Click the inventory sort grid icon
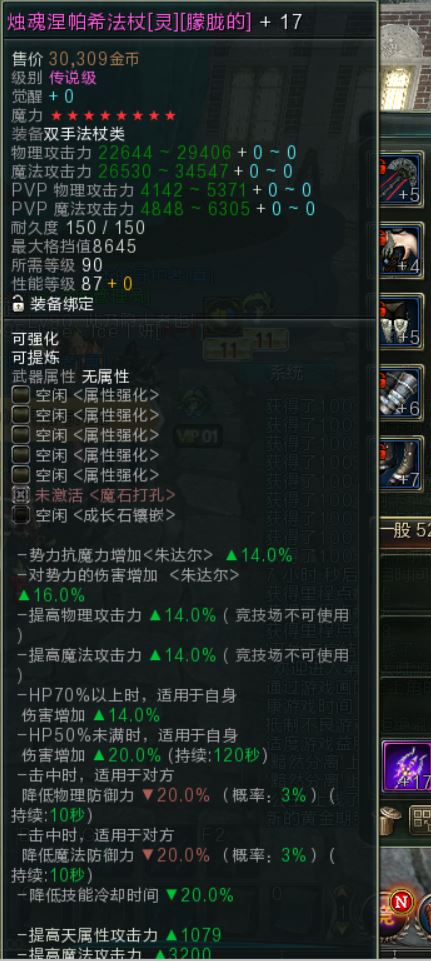The width and height of the screenshot is (431, 961). pos(421,819)
